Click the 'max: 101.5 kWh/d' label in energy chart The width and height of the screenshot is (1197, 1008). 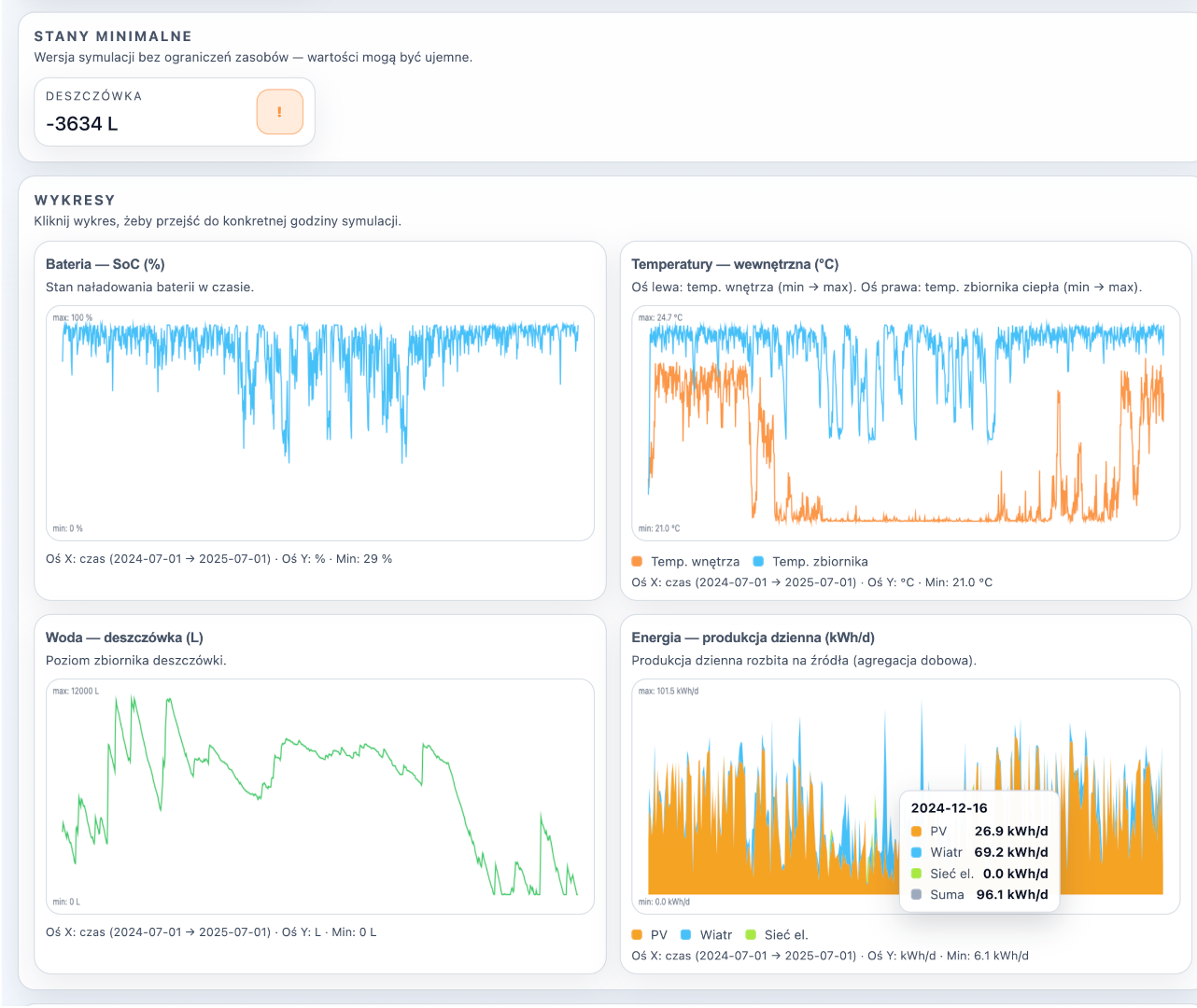(668, 692)
